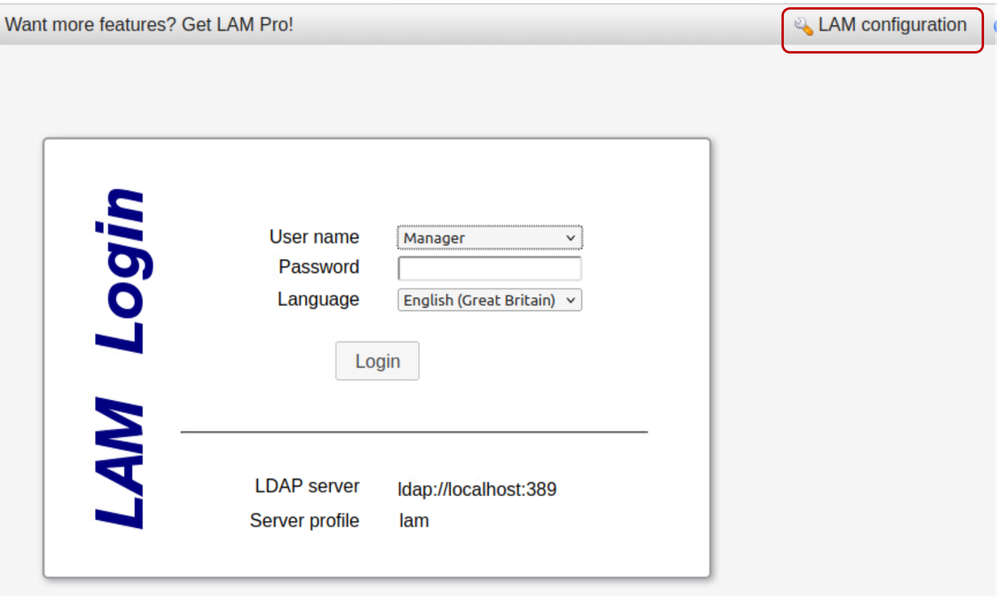
Task: Click the 'Server profile' label
Action: pyautogui.click(x=305, y=521)
